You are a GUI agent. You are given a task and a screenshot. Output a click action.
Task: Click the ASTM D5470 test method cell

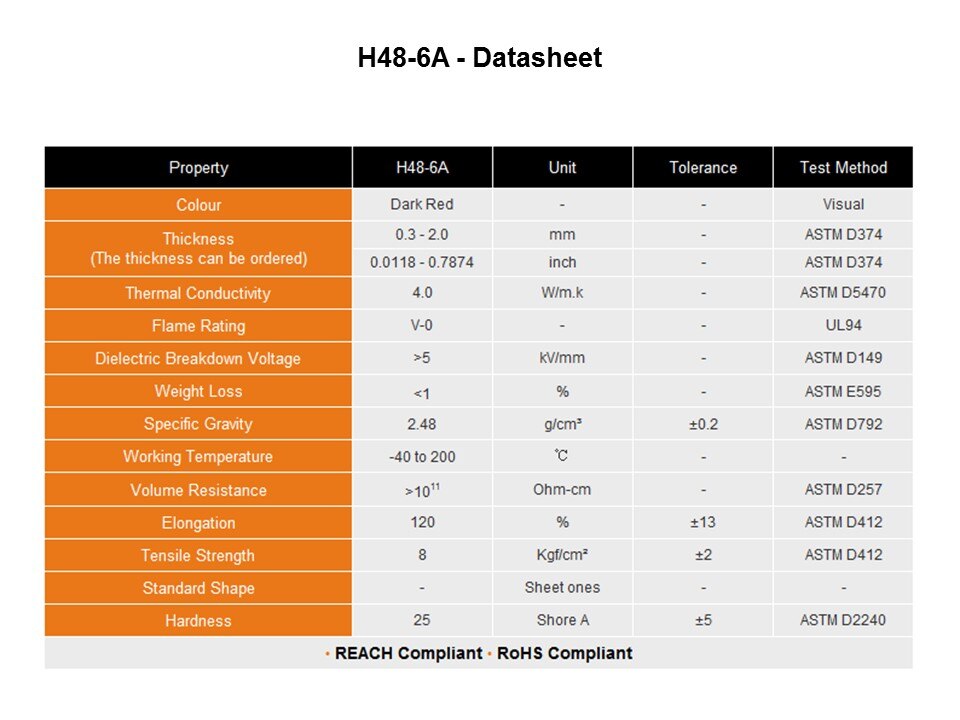[x=843, y=293]
